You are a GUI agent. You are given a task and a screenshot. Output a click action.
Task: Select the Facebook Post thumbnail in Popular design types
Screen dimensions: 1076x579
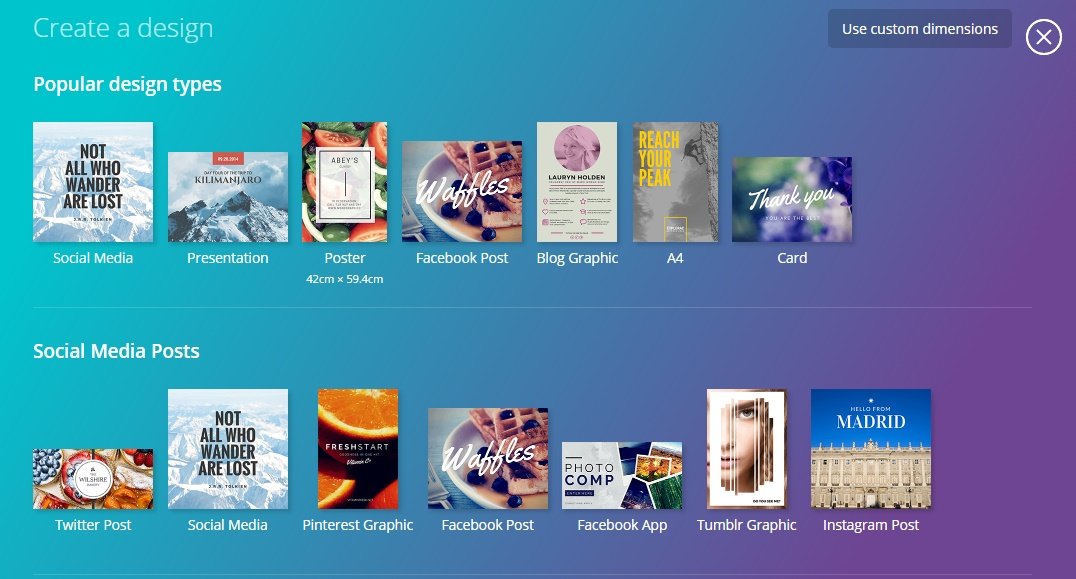coord(462,191)
